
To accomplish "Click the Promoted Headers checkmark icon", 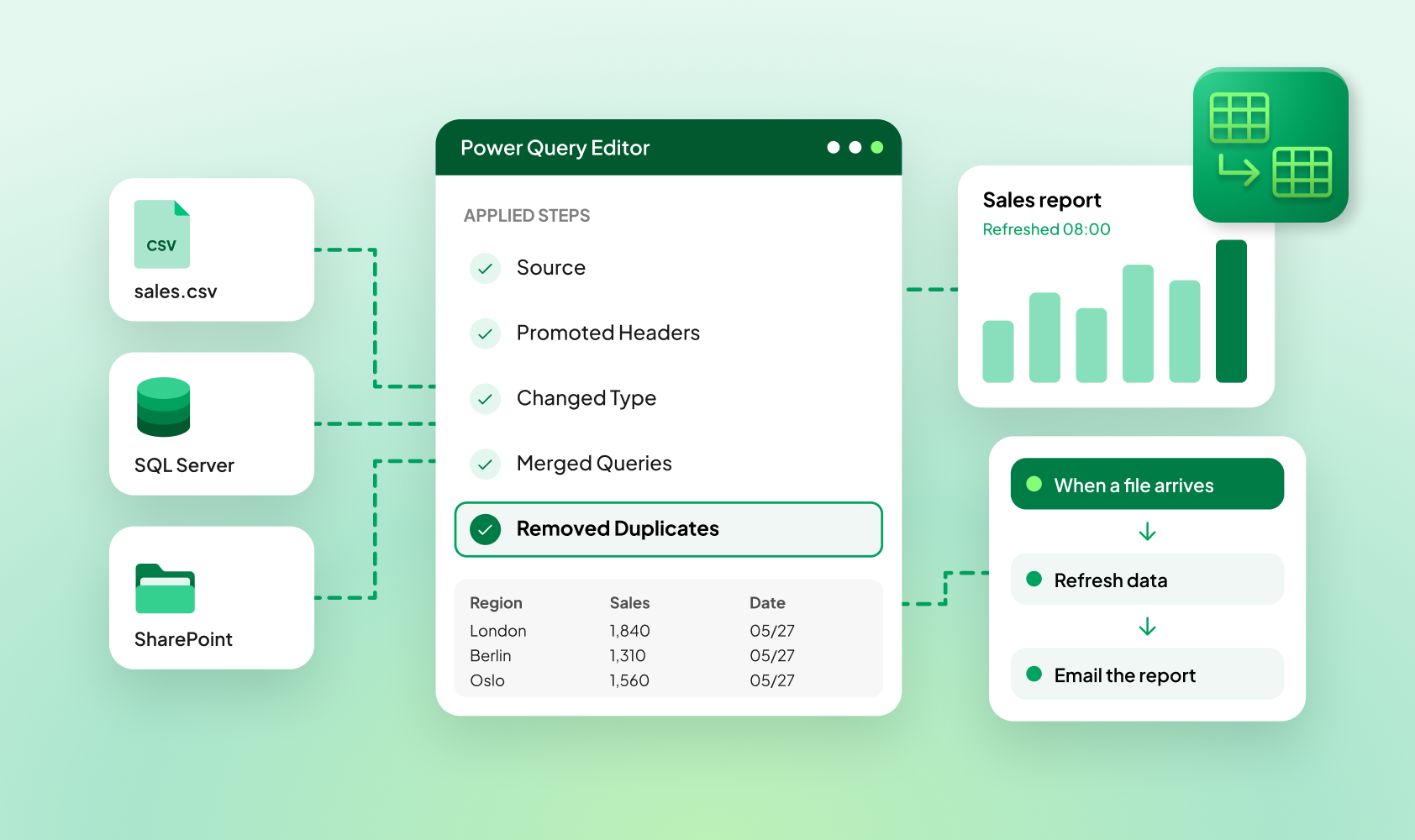I will tap(485, 333).
